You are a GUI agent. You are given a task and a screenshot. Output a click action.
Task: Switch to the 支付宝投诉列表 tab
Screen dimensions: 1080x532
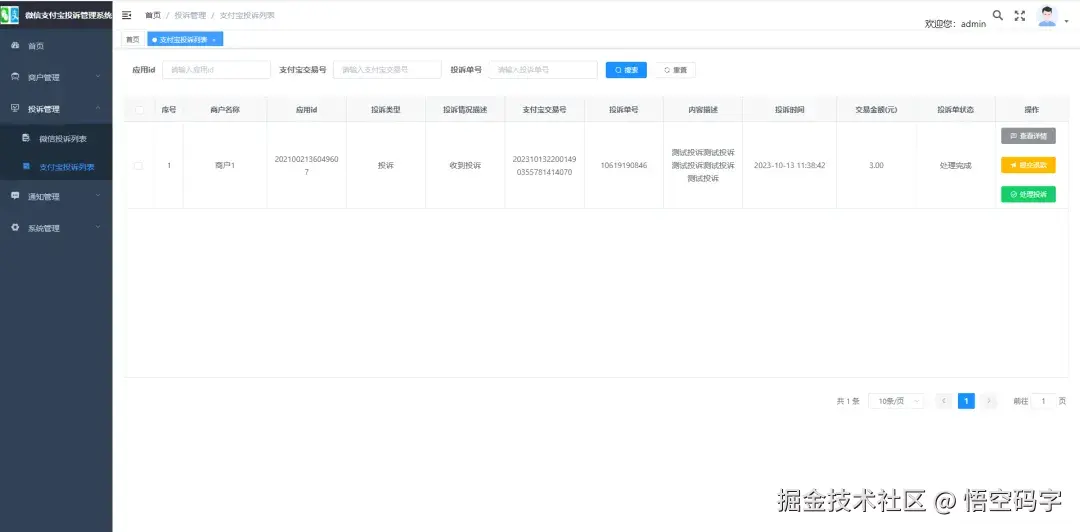[185, 40]
